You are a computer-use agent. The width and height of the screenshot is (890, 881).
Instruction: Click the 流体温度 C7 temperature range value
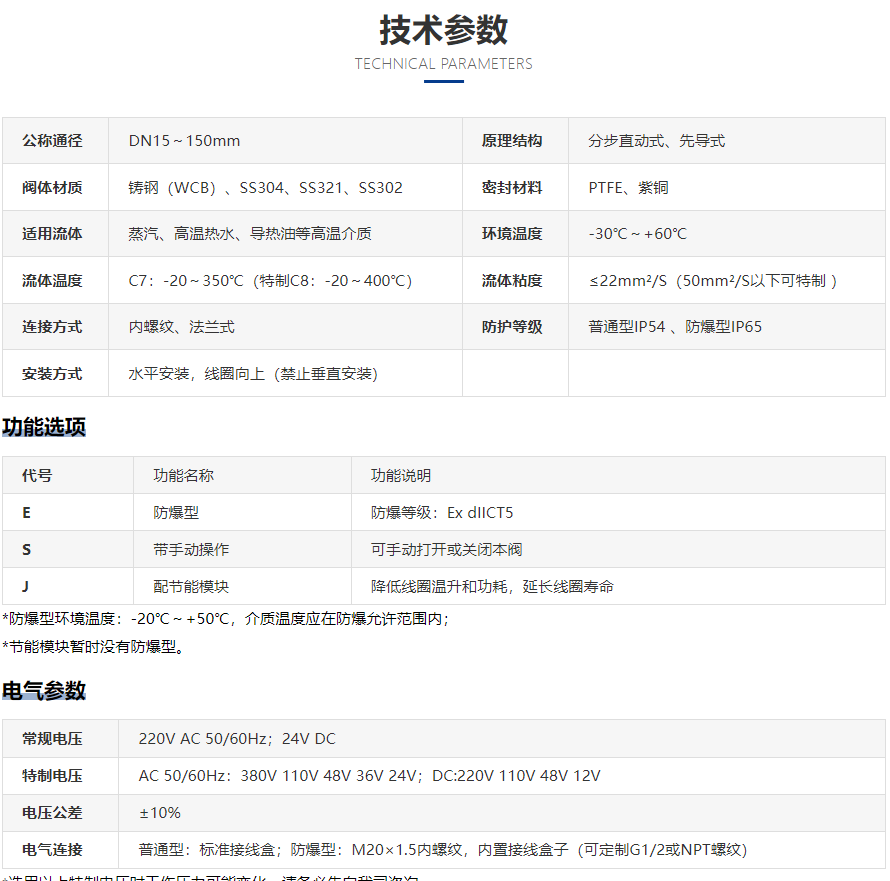pyautogui.click(x=270, y=281)
